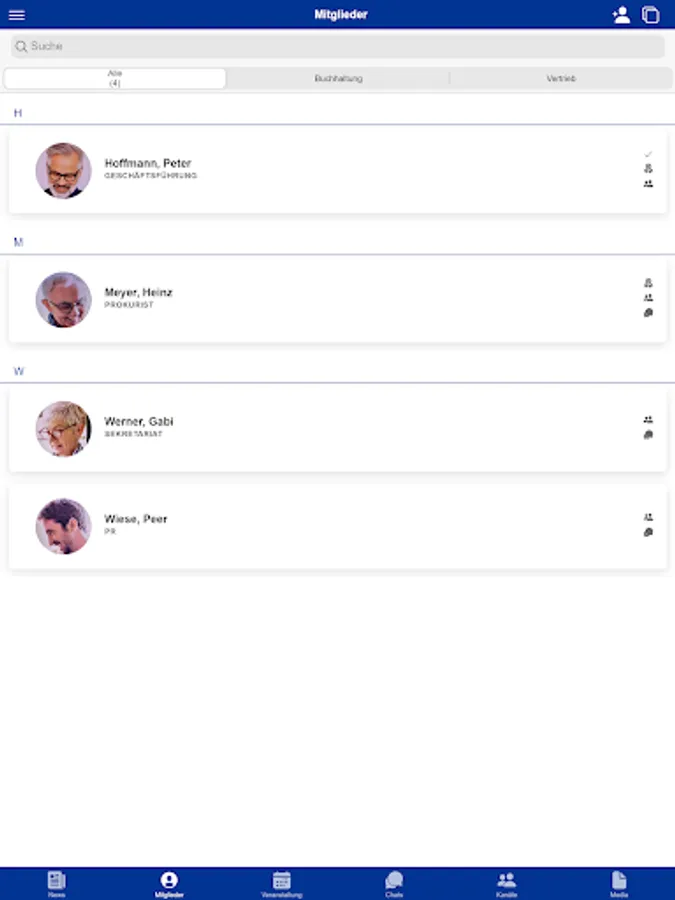Tap the add member icon
This screenshot has width=675, height=900.
pos(621,15)
